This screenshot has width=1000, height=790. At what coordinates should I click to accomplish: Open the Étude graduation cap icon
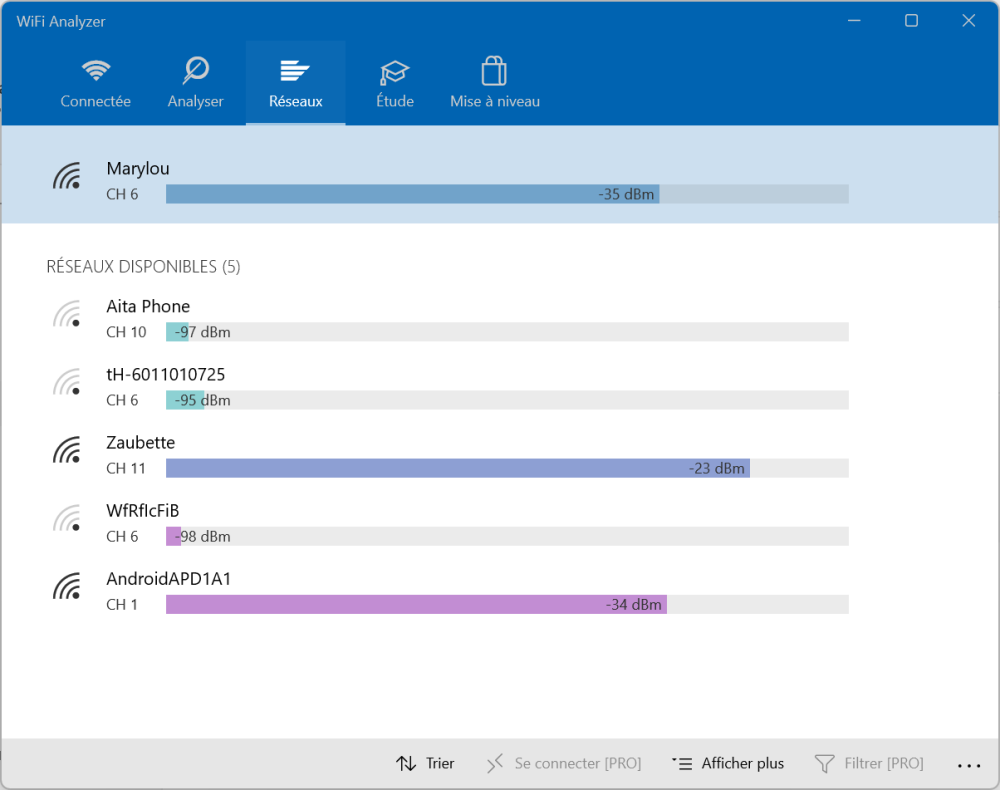[x=395, y=72]
